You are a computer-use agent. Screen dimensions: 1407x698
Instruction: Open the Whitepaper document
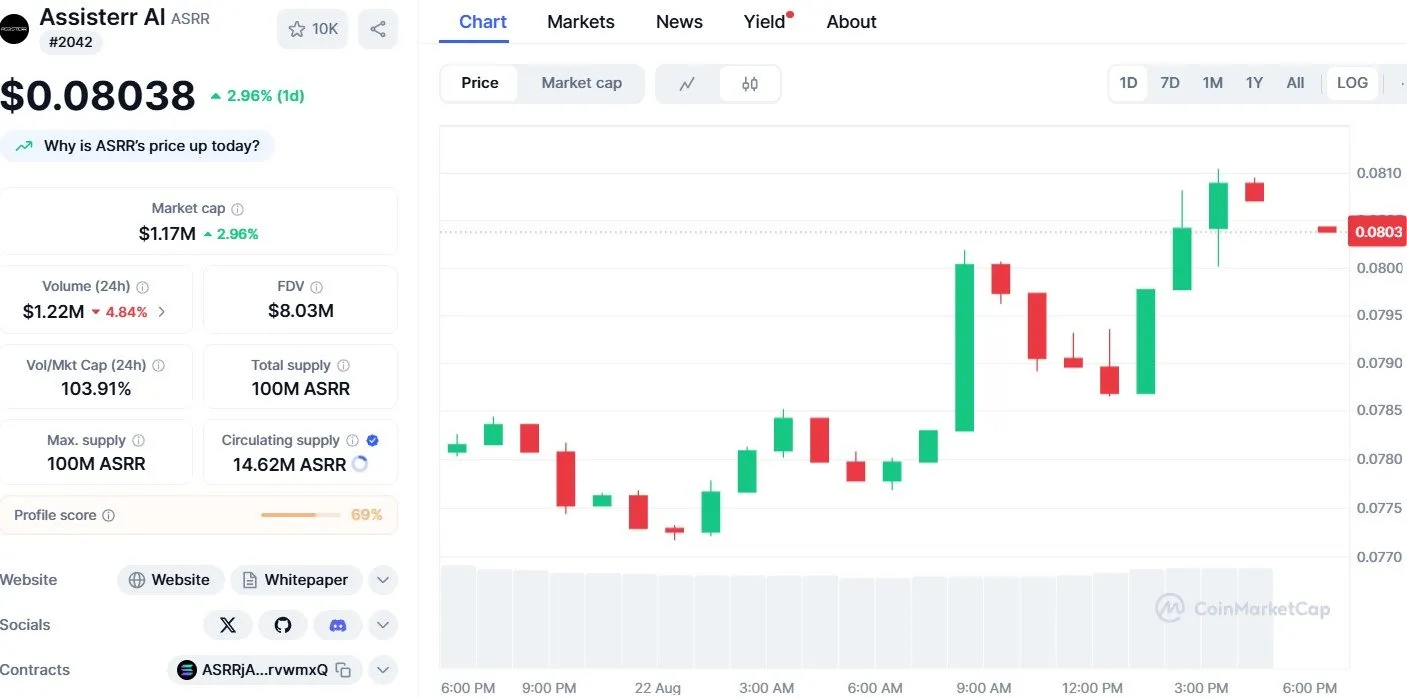click(296, 580)
